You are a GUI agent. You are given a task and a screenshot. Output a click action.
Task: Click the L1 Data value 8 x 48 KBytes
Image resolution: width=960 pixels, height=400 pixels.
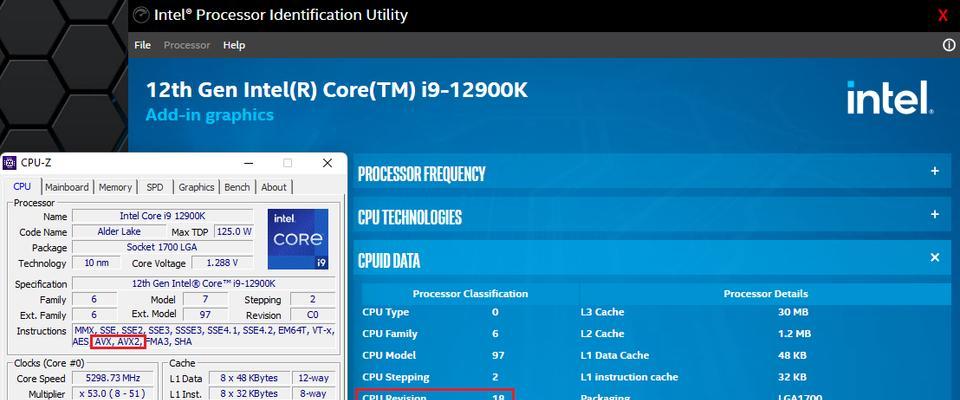click(249, 378)
